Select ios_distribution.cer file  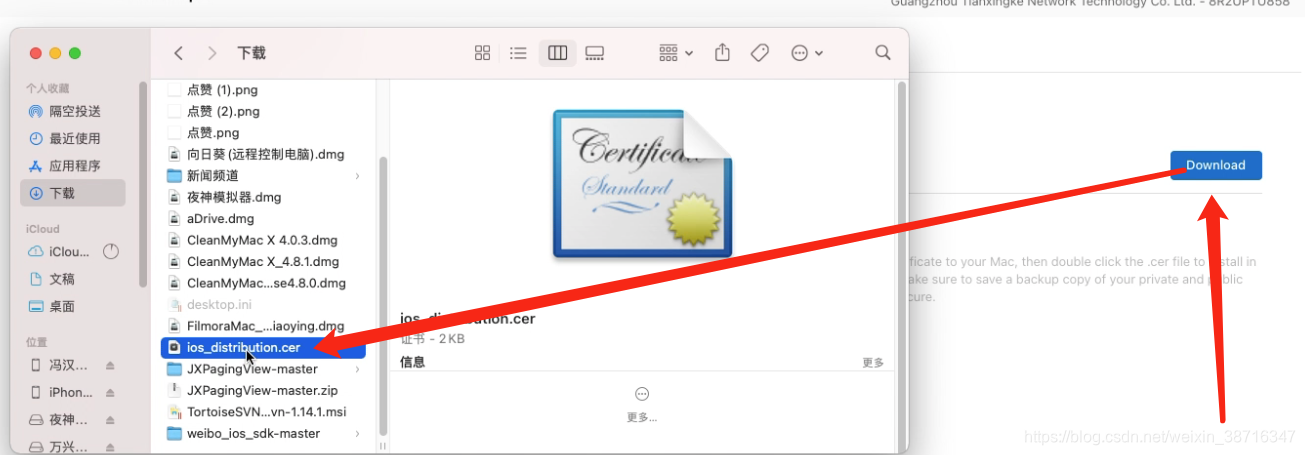coord(263,347)
